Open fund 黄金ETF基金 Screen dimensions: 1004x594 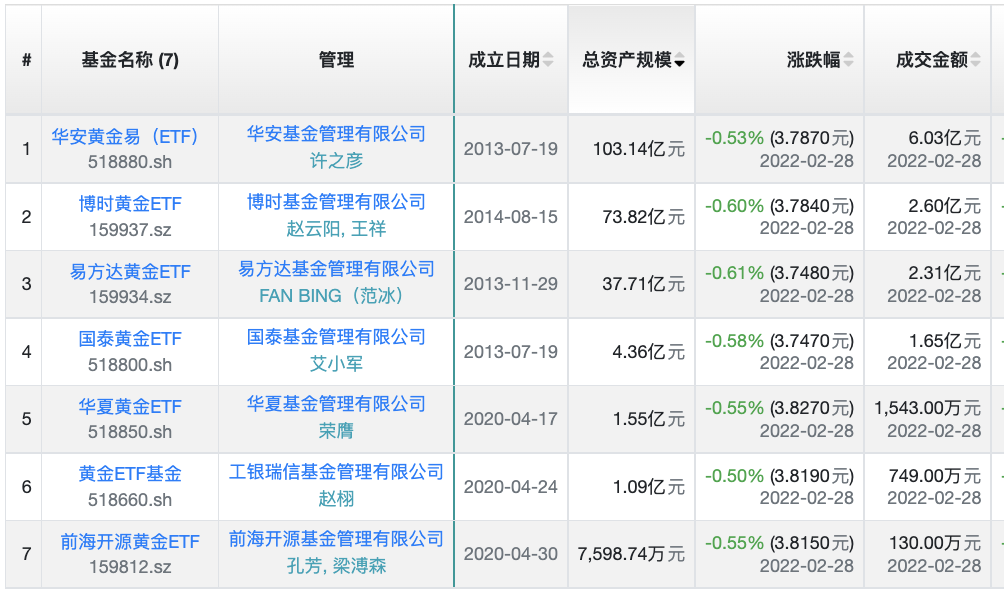click(x=130, y=474)
